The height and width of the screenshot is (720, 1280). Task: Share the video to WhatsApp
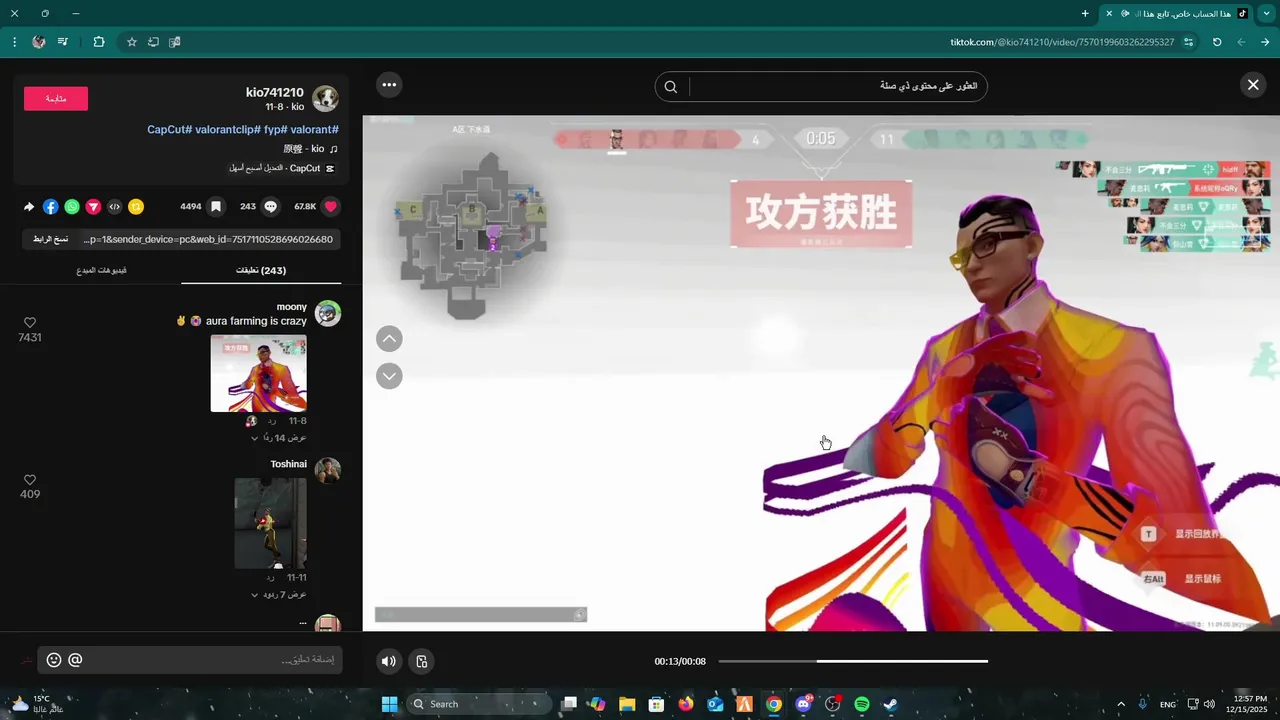[x=72, y=207]
